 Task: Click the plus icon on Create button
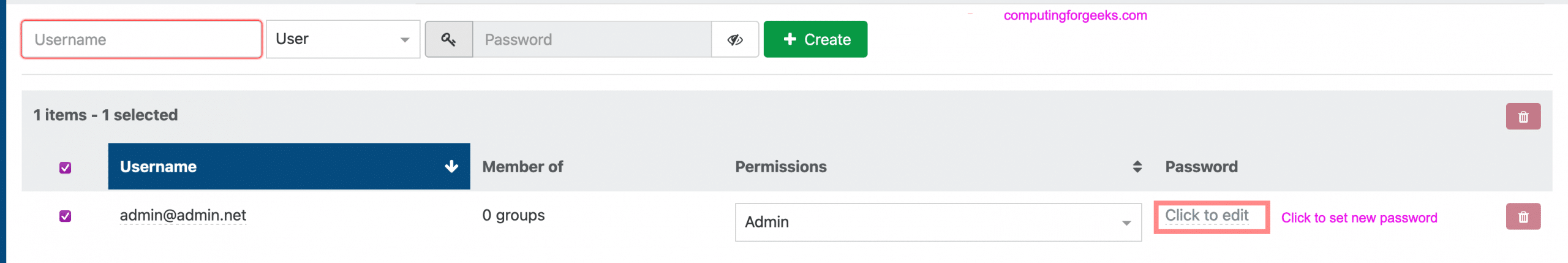pos(790,39)
